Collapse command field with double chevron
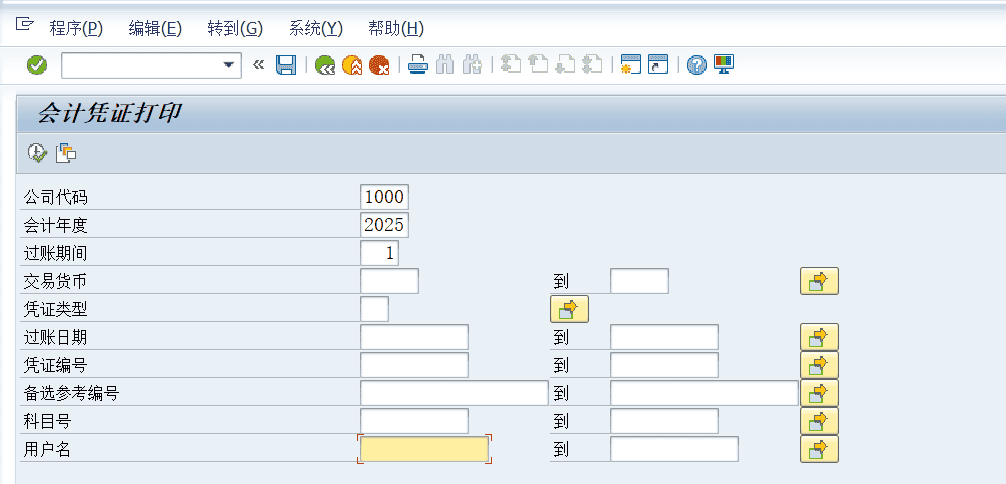The width and height of the screenshot is (1006, 484). [259, 65]
